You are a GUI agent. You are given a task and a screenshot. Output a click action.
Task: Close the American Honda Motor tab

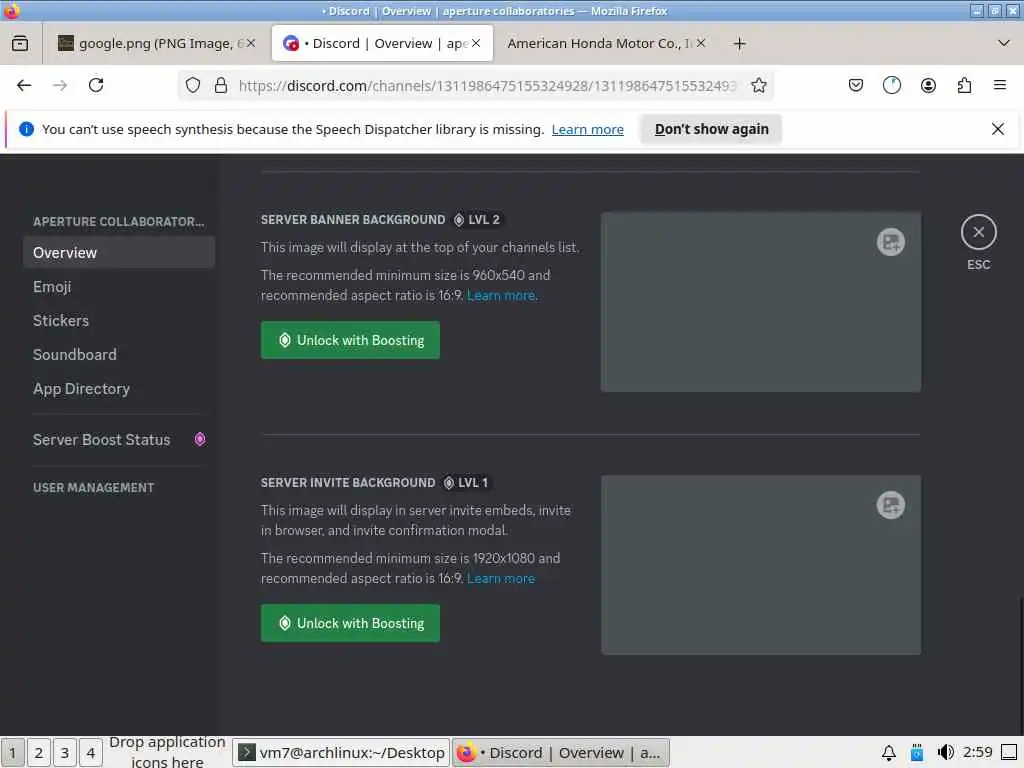(x=701, y=43)
